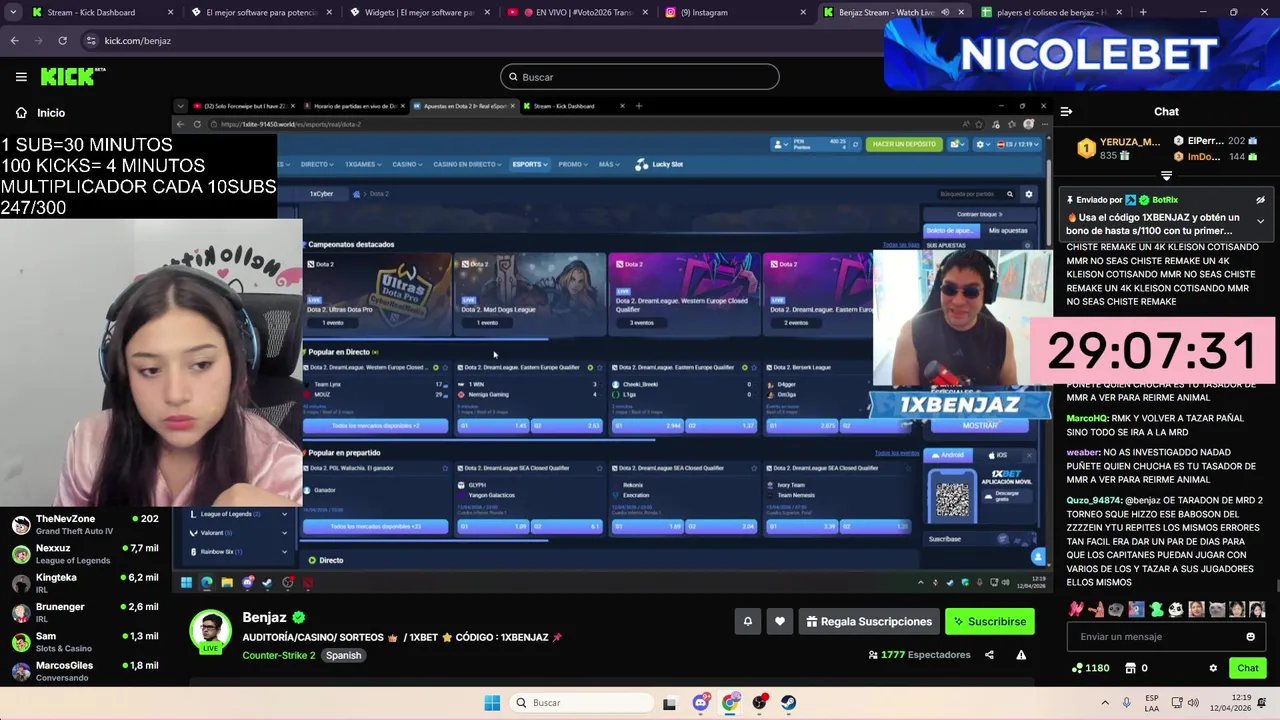Click in the Kick Buscar search field
Screen dimensions: 1280x720
coord(640,77)
